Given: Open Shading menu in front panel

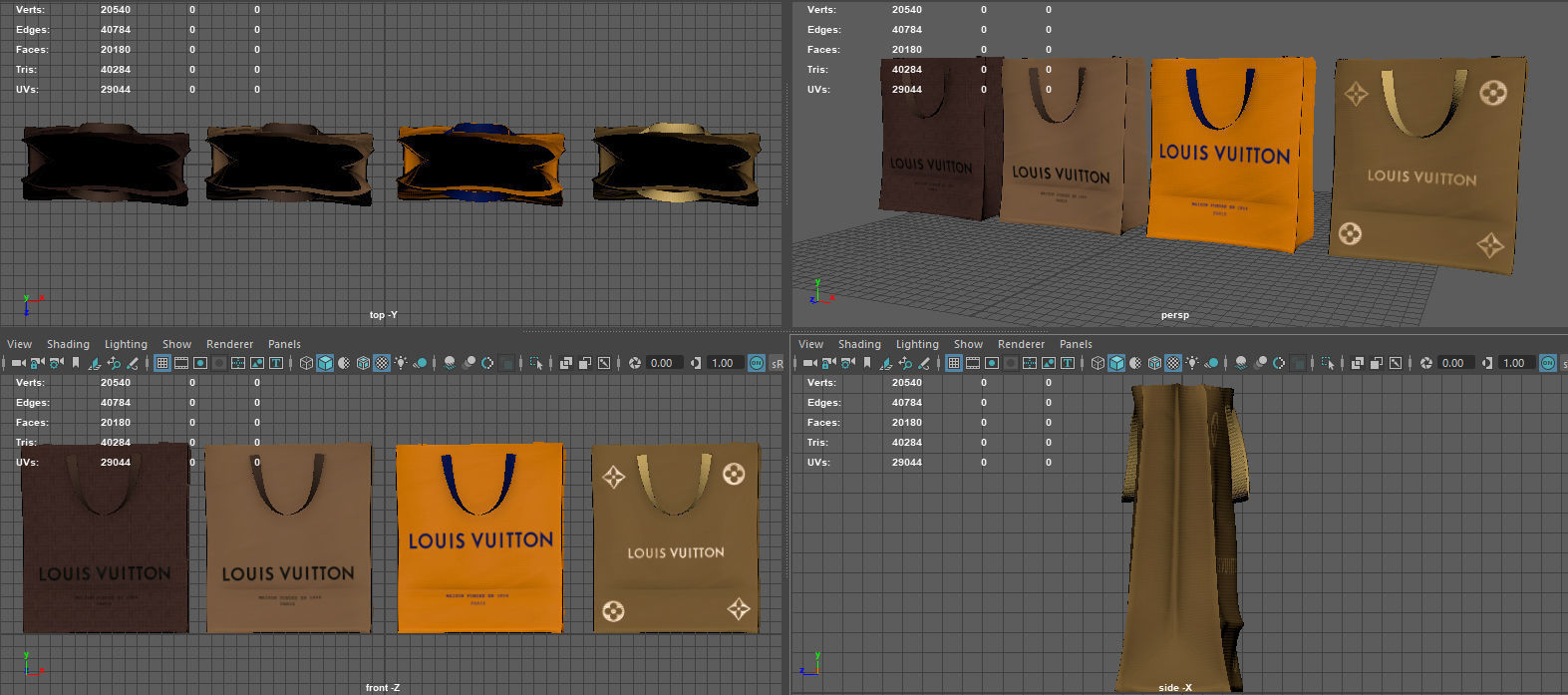Looking at the screenshot, I should tap(68, 344).
